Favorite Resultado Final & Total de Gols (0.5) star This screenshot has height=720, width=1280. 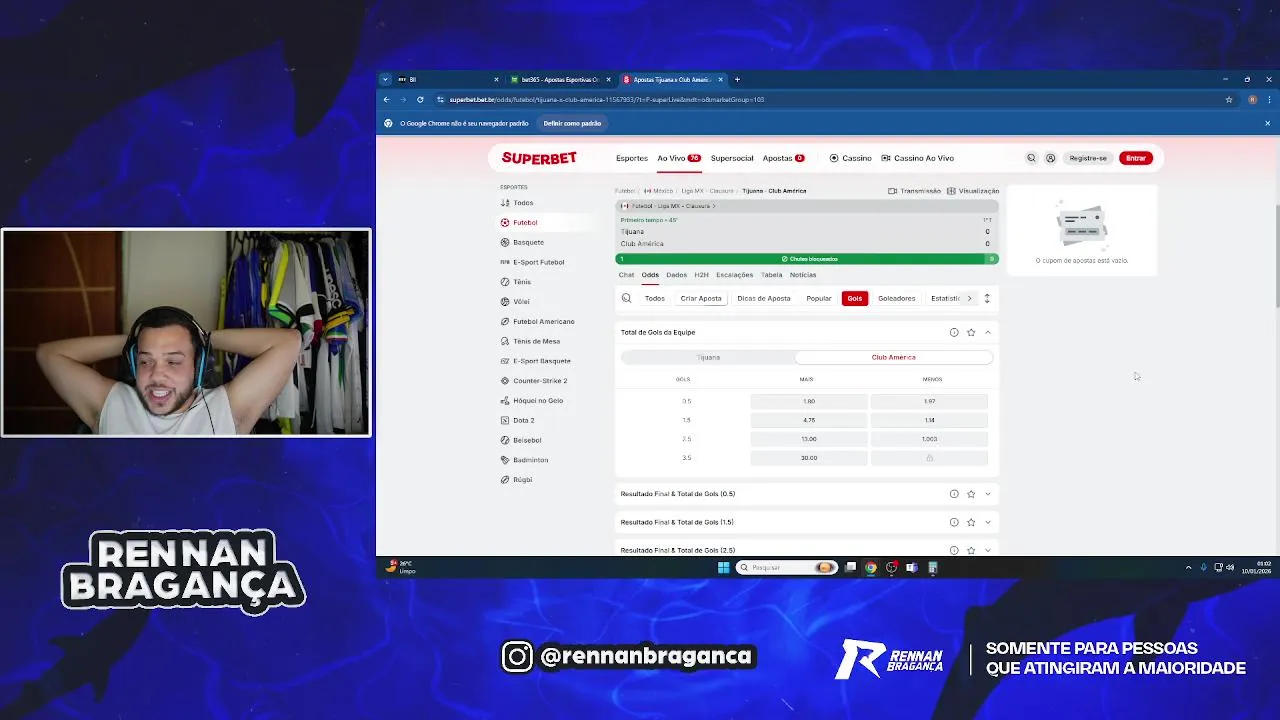pos(971,494)
